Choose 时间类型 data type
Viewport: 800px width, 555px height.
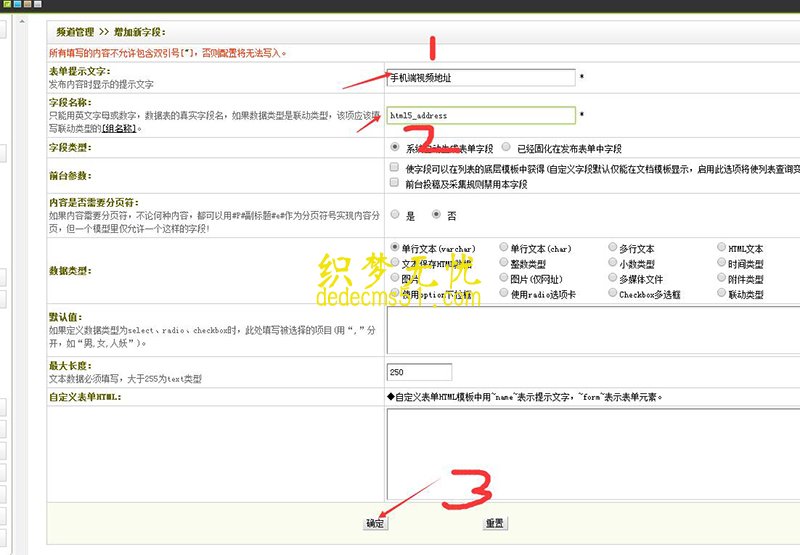[721, 262]
